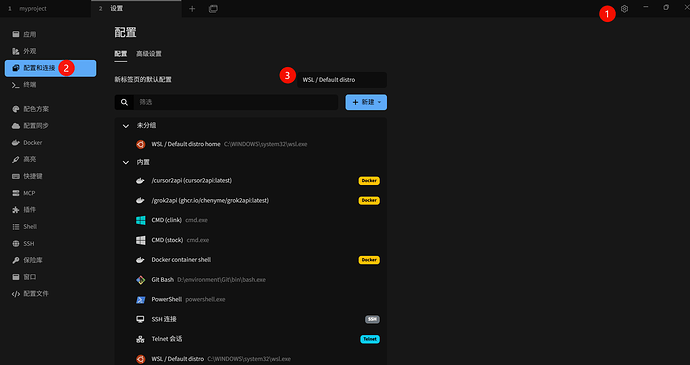Viewport: 690px width, 365px height.
Task: Open the 窗口 window section
Action: 51,277
